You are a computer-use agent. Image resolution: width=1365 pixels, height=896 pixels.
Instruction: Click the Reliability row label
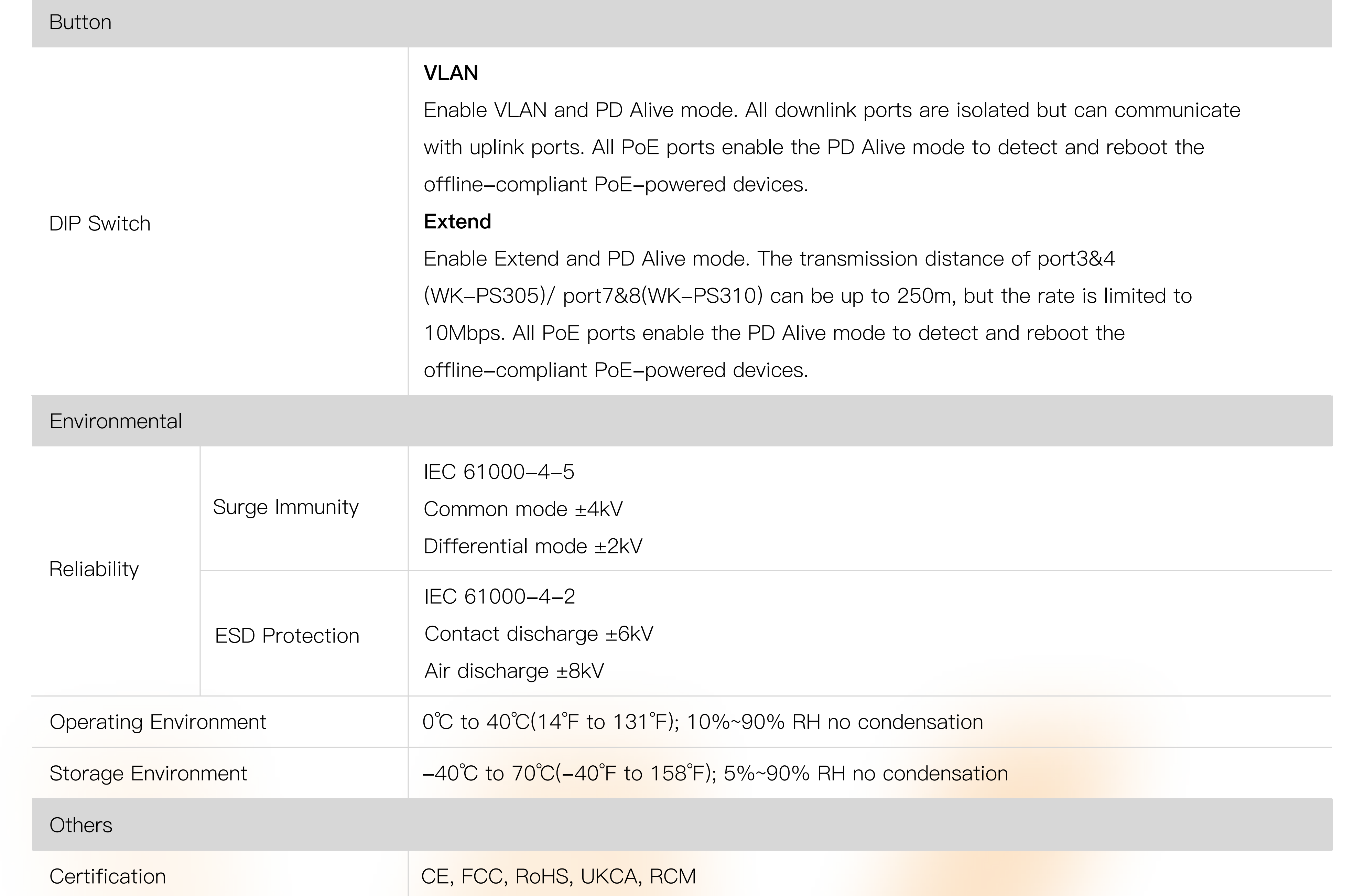click(94, 569)
